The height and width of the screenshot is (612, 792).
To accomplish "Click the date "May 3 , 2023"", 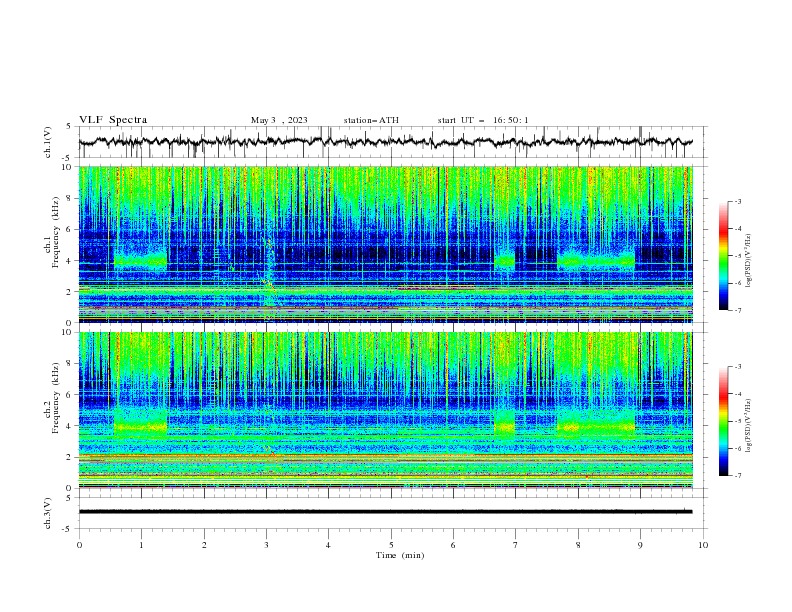I will pyautogui.click(x=279, y=120).
